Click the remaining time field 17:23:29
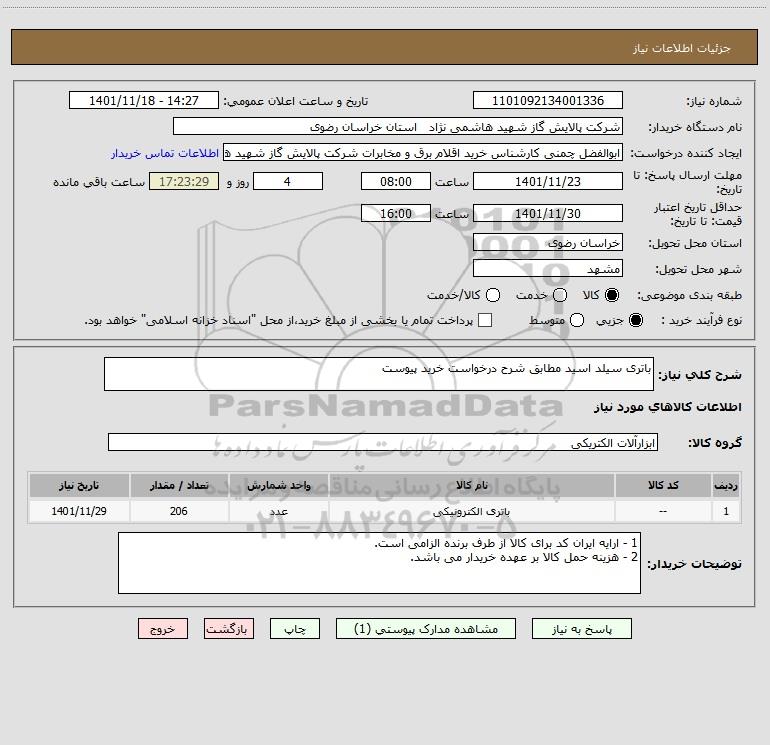The width and height of the screenshot is (770, 745). coord(184,181)
